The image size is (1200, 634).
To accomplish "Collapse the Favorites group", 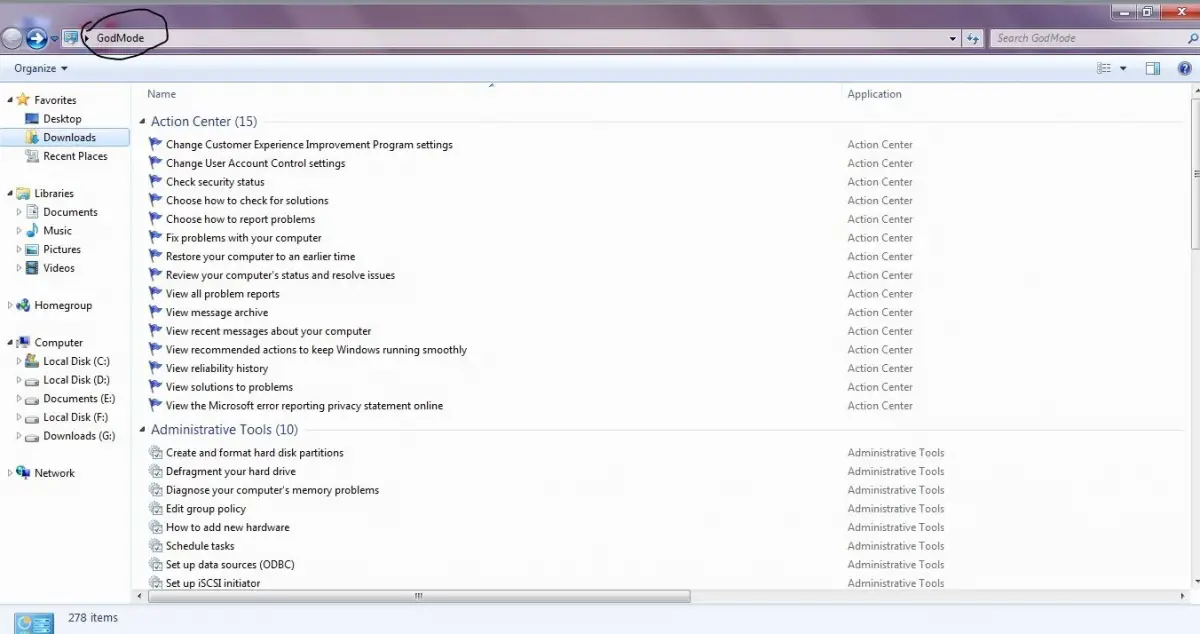I will coord(10,100).
